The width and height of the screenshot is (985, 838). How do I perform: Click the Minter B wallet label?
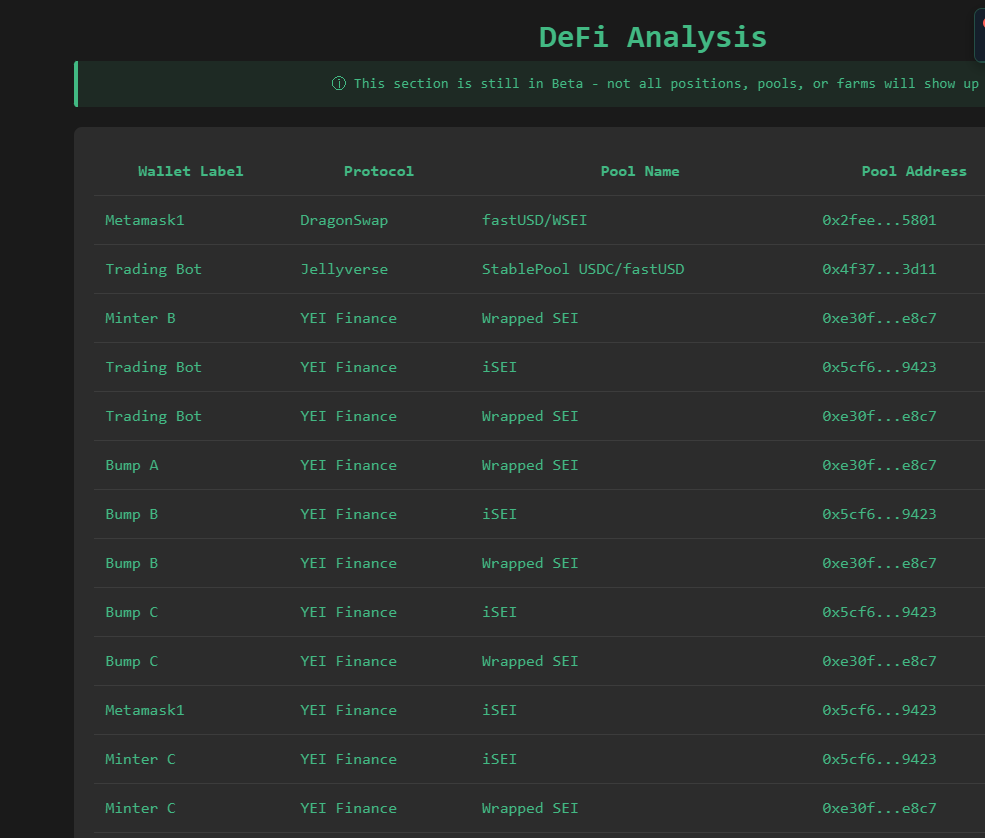140,318
